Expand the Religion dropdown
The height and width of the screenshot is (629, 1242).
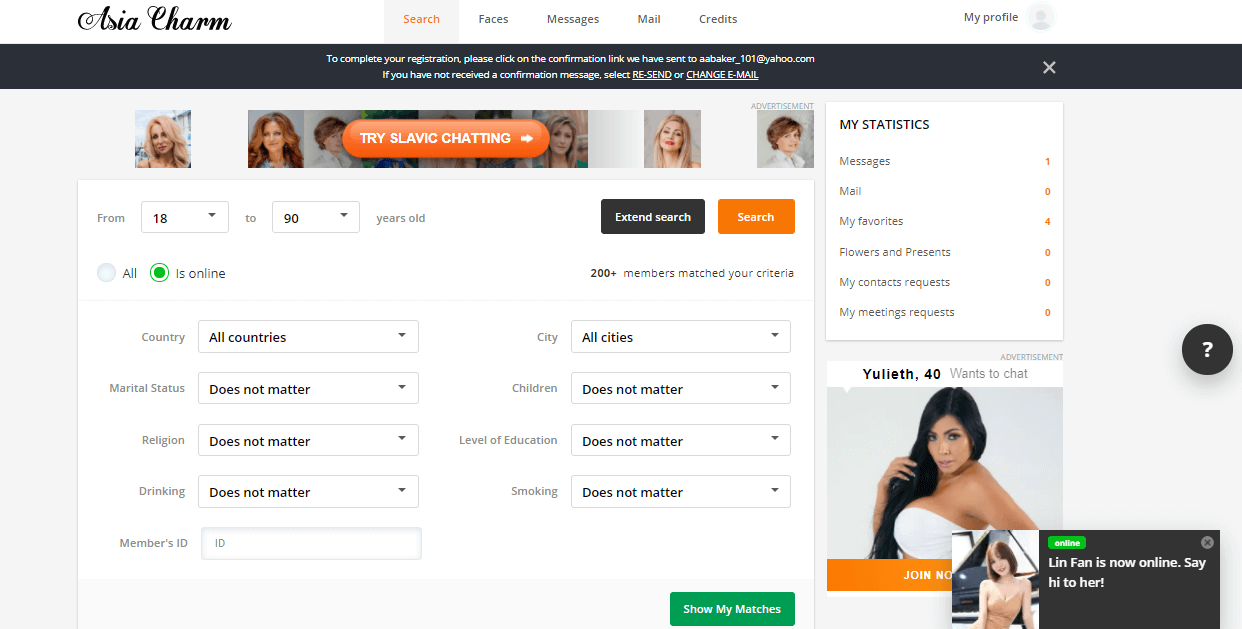point(308,440)
